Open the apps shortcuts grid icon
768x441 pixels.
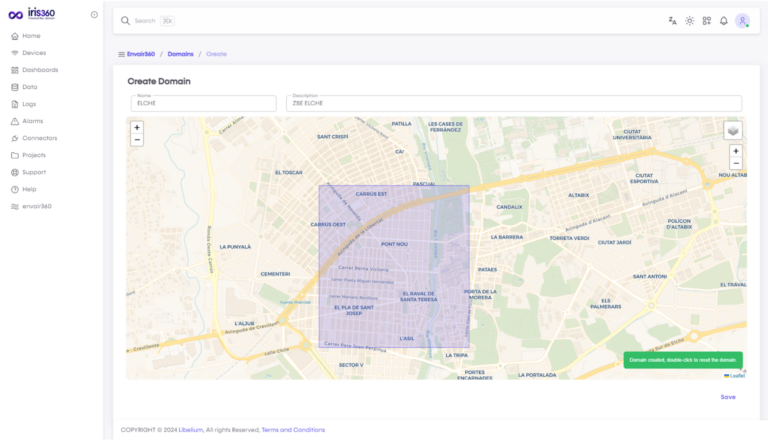[706, 20]
